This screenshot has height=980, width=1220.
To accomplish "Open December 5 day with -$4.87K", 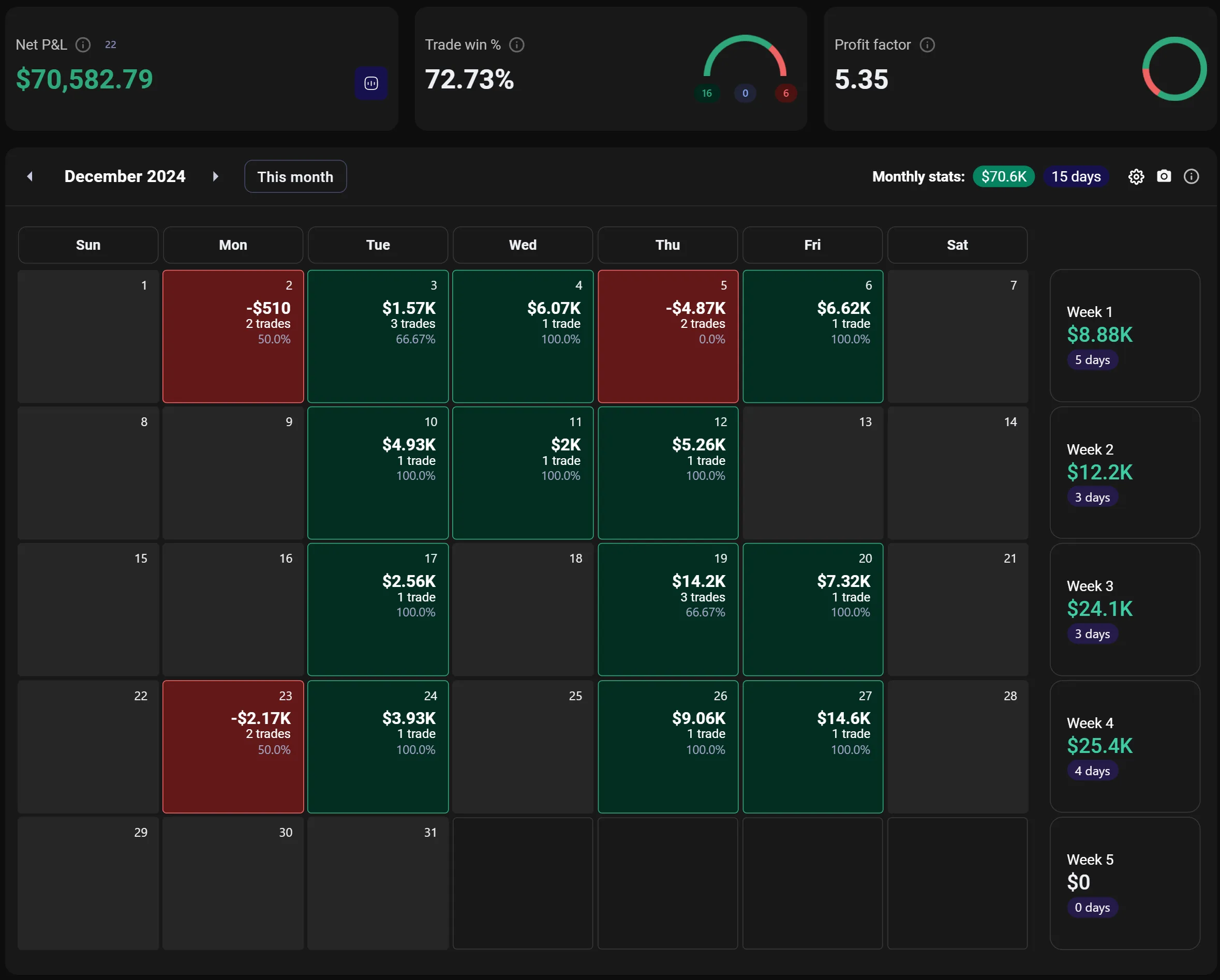I will 668,337.
